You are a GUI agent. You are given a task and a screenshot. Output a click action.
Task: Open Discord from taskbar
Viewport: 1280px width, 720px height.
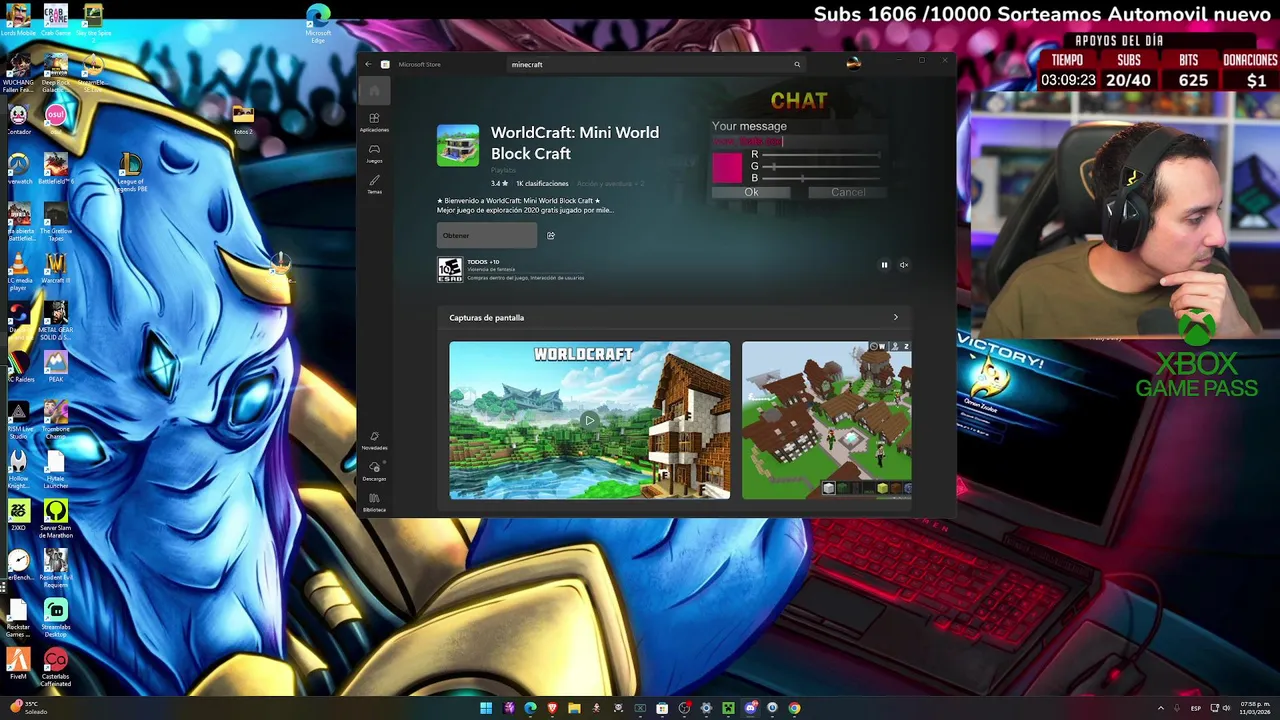pyautogui.click(x=750, y=708)
